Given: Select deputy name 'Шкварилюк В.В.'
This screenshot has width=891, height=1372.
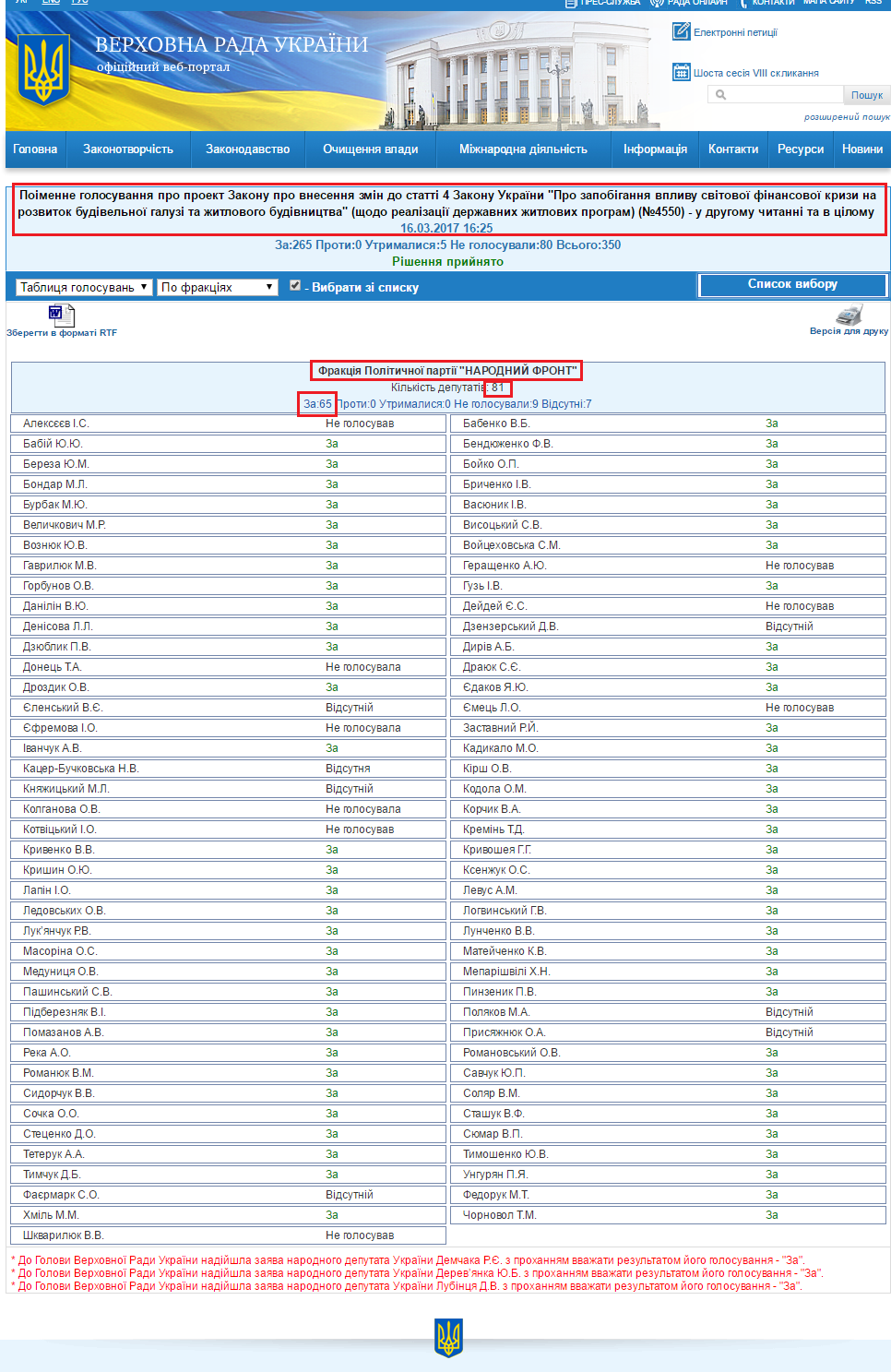Looking at the screenshot, I should click(x=64, y=1235).
